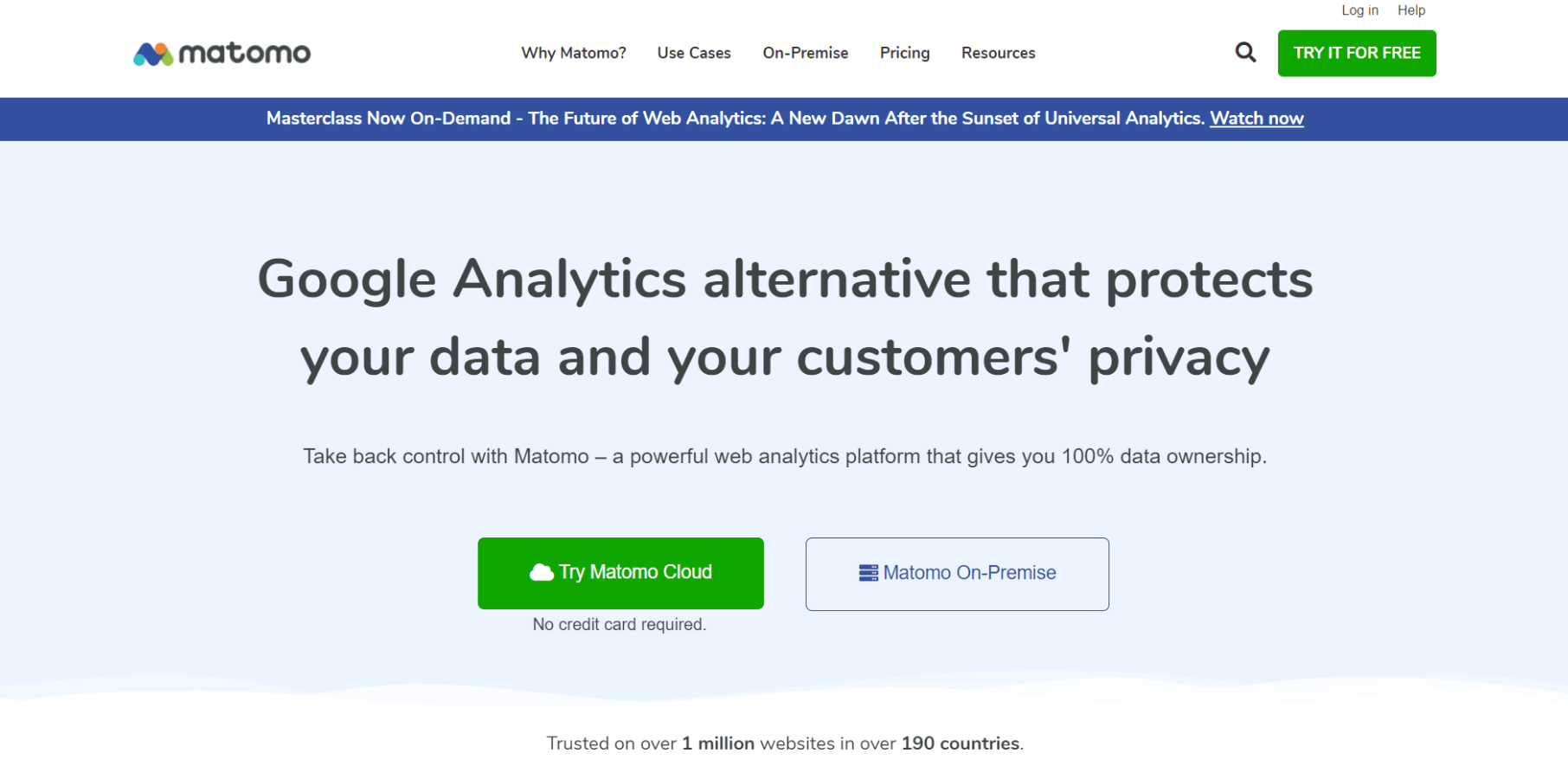
Task: Open the Watch now masterclass link
Action: (x=1256, y=119)
